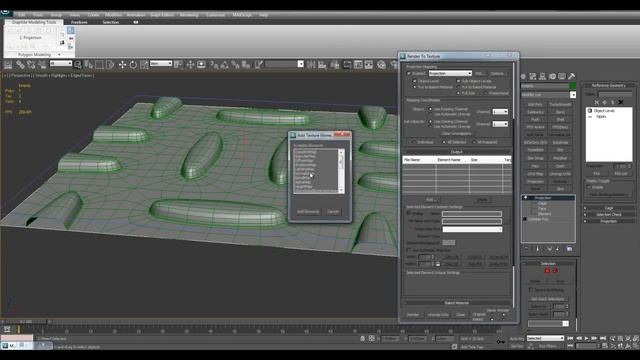Image resolution: width=640 pixels, height=360 pixels.
Task: Go to the start frame
Action: 571,338
